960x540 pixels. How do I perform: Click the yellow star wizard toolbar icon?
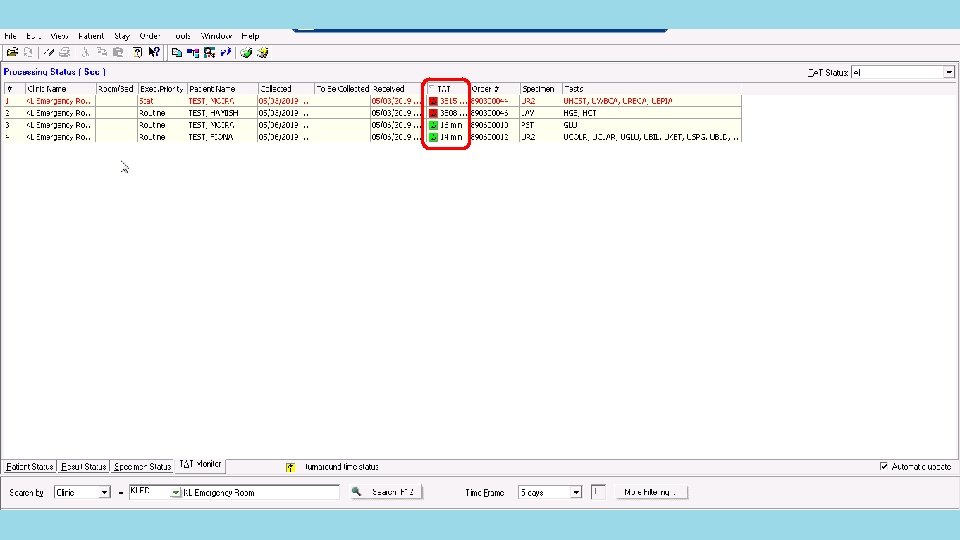pos(263,53)
